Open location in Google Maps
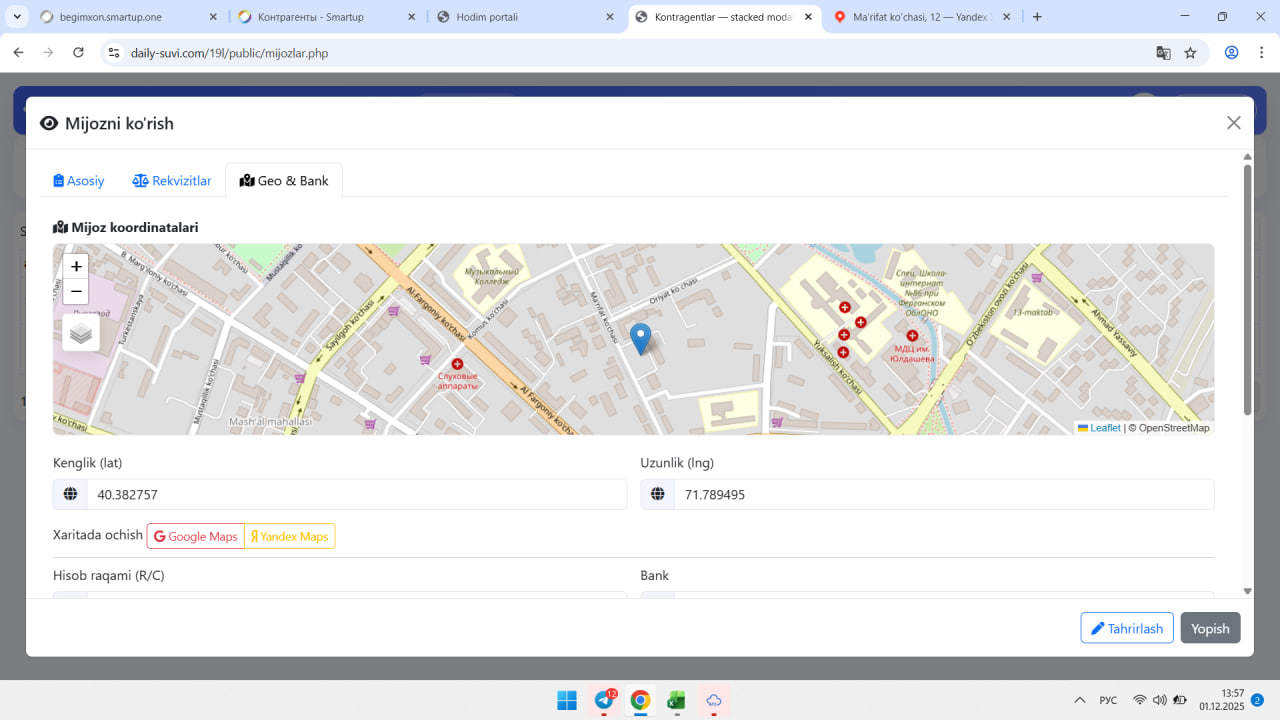Image resolution: width=1280 pixels, height=720 pixels. [x=196, y=537]
